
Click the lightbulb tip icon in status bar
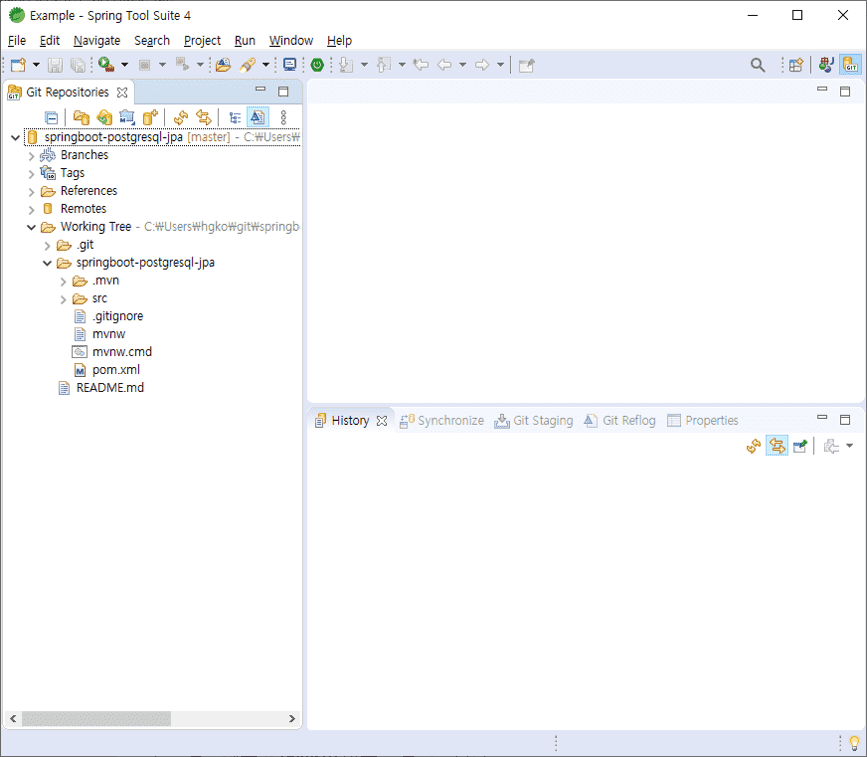click(x=854, y=743)
